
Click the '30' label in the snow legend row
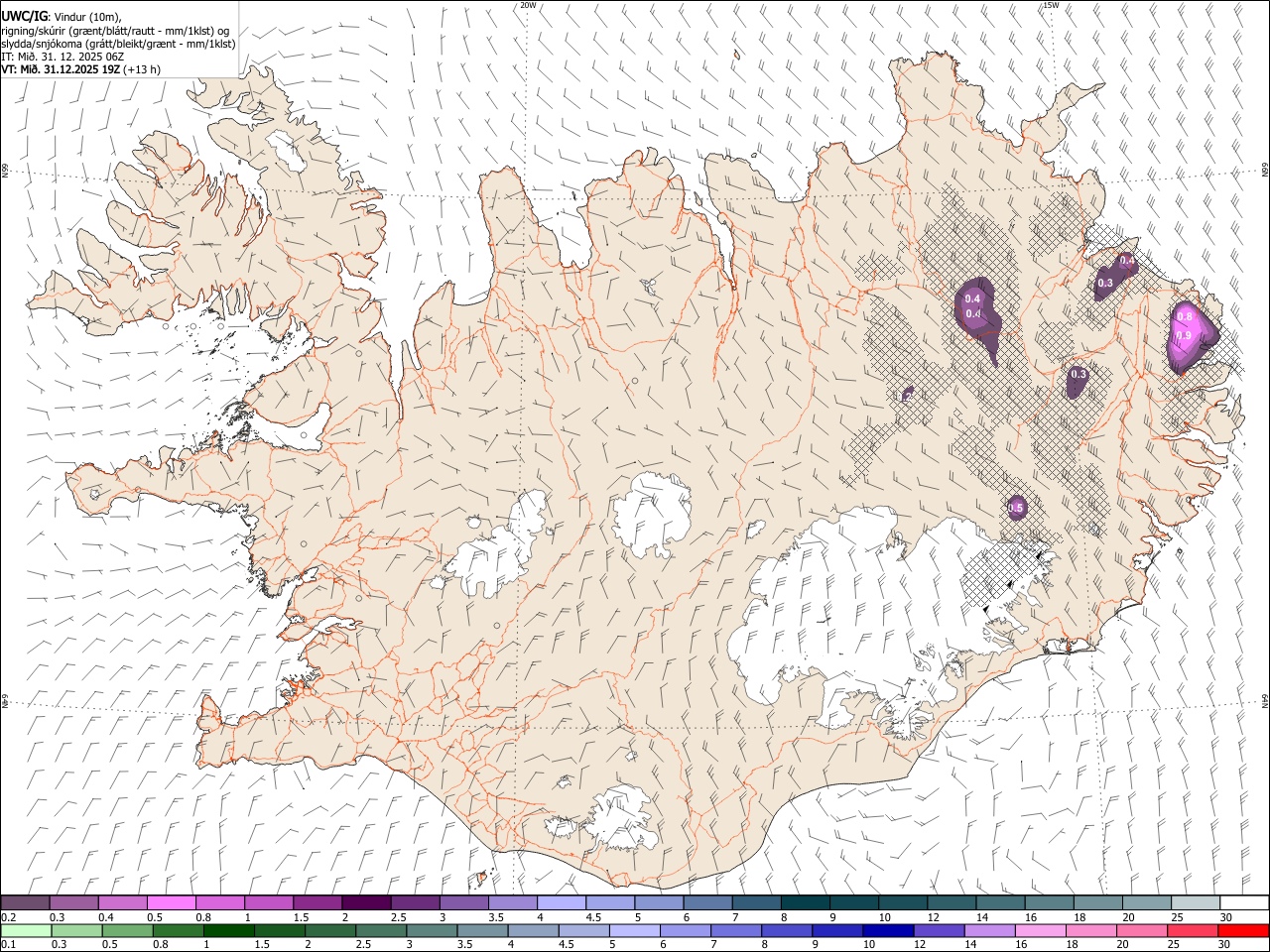(x=1226, y=917)
